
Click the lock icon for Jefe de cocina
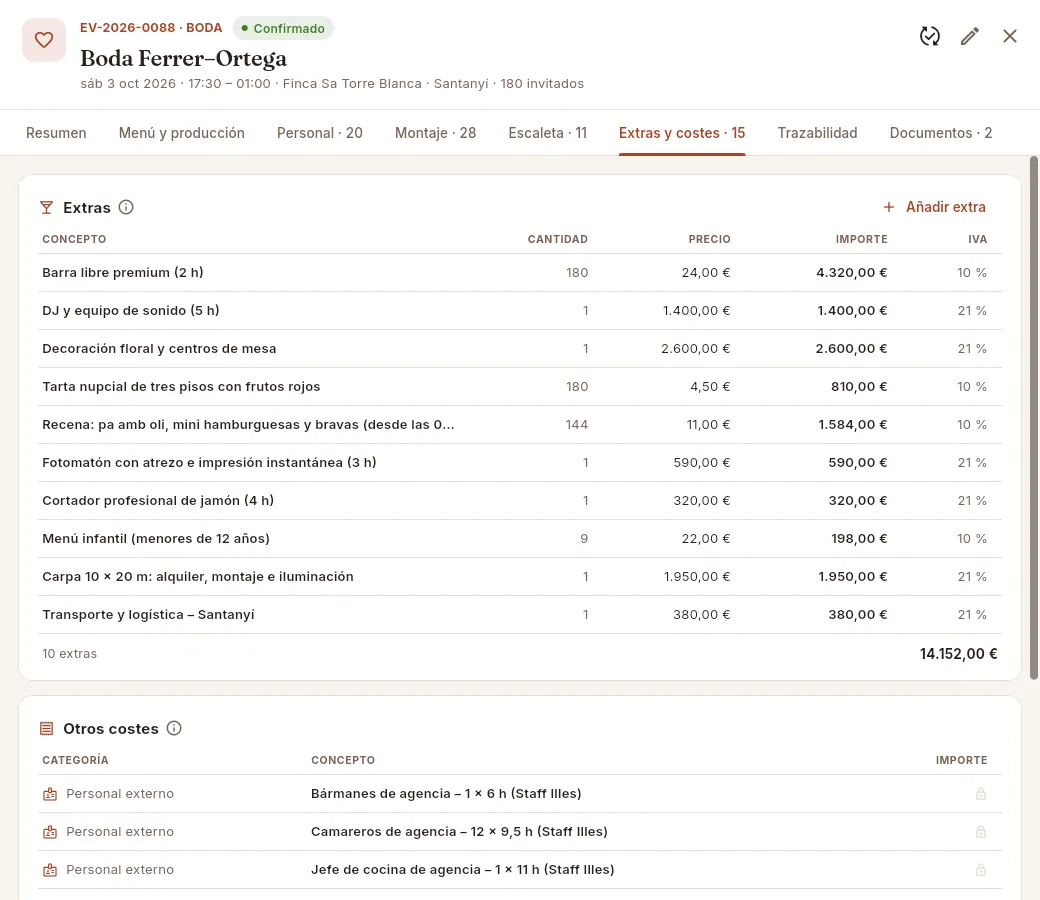click(980, 869)
